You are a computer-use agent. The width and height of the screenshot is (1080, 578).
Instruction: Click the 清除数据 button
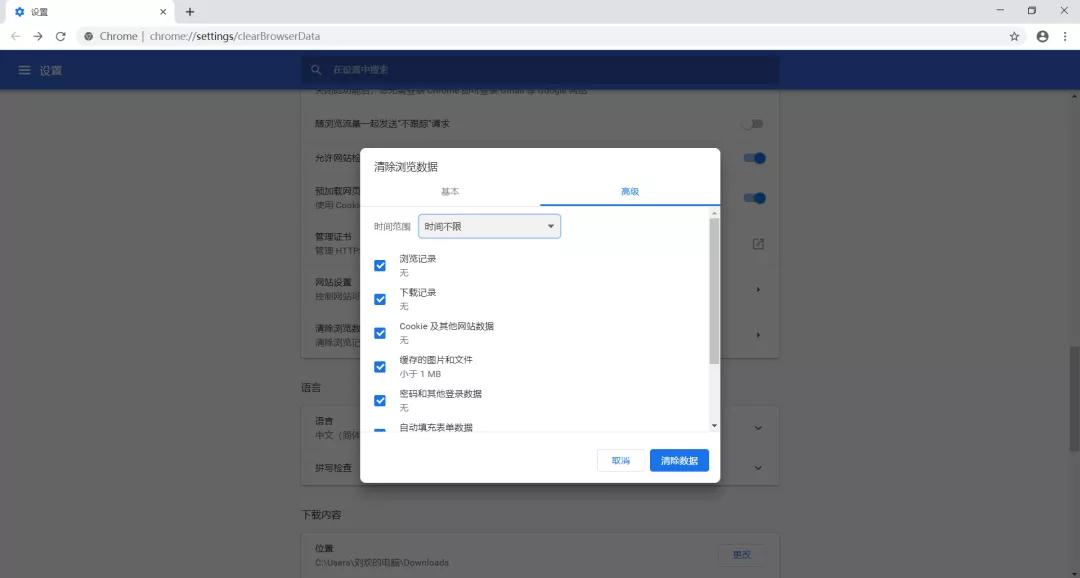click(x=679, y=460)
